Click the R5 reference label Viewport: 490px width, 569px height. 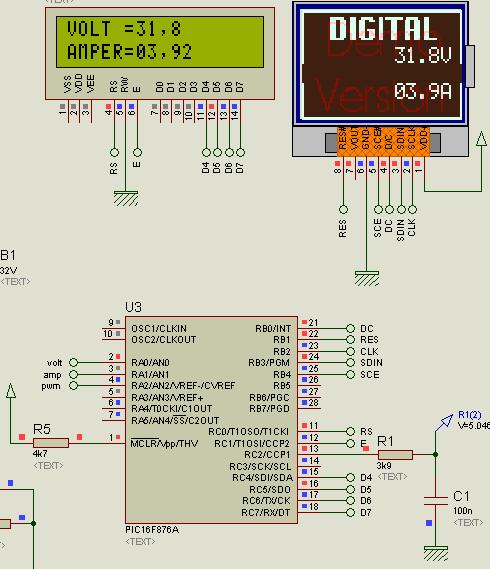point(42,429)
